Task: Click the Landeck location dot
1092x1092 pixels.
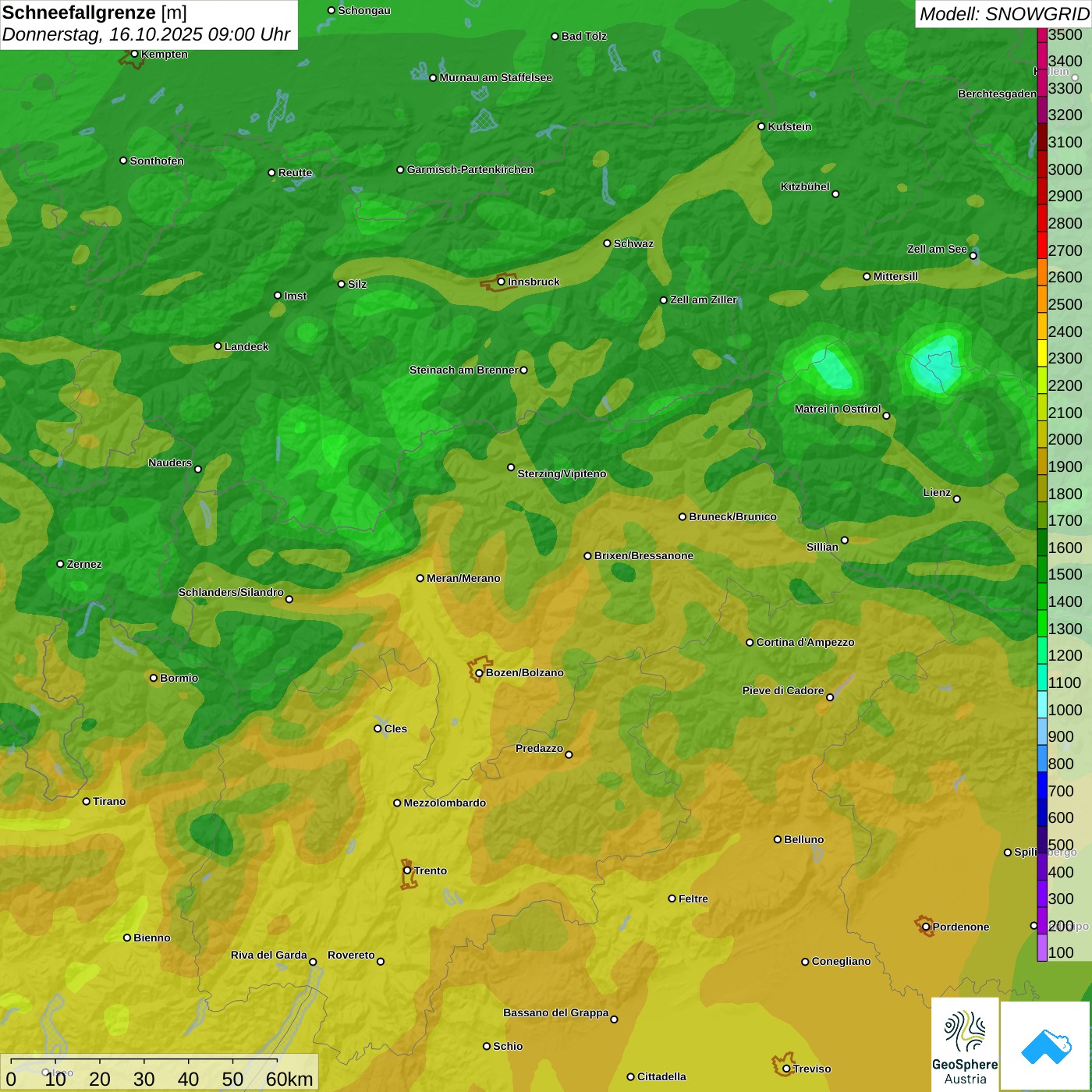Action: coord(218,346)
